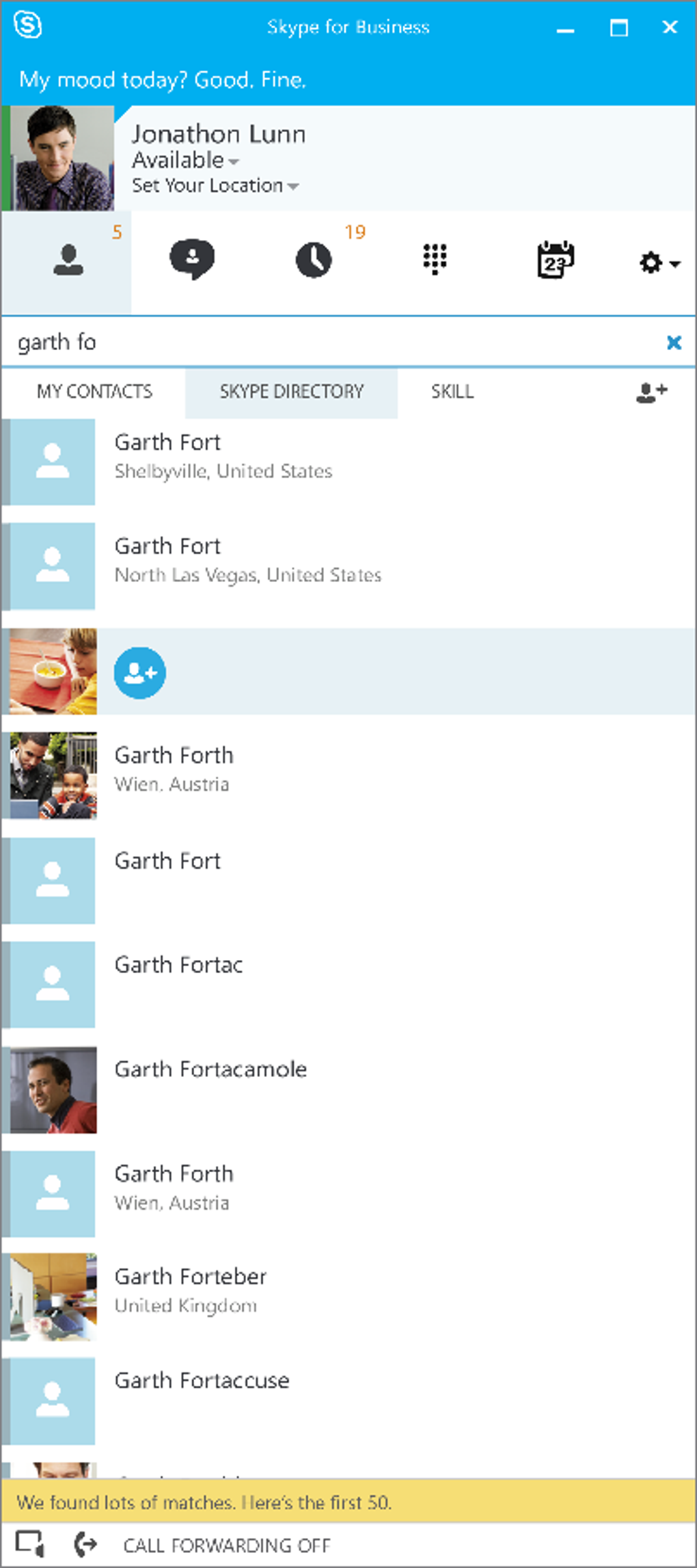
Task: Select the Skype Directory tab
Action: pos(291,392)
